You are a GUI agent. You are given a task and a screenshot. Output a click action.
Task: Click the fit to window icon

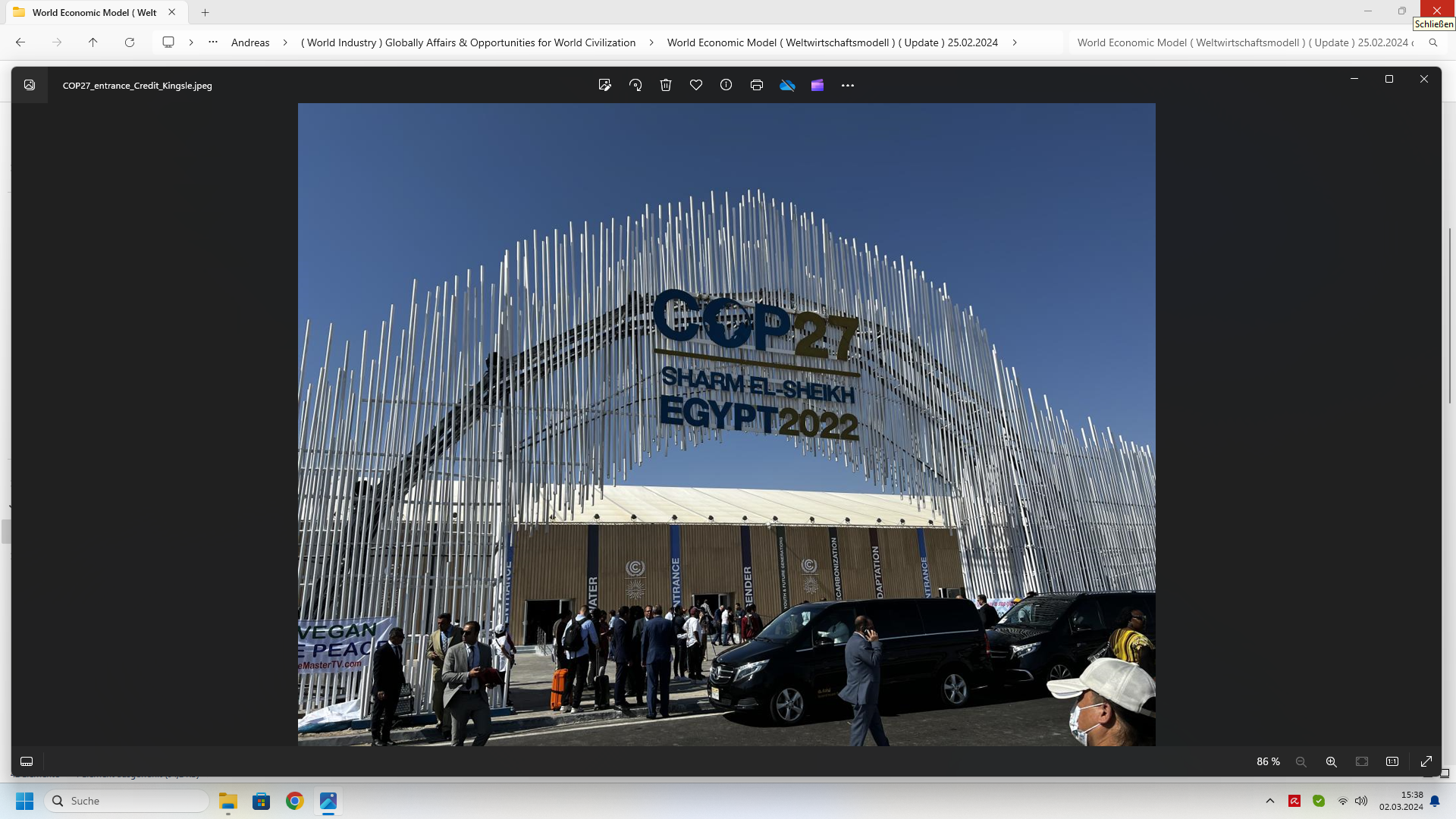1362,761
